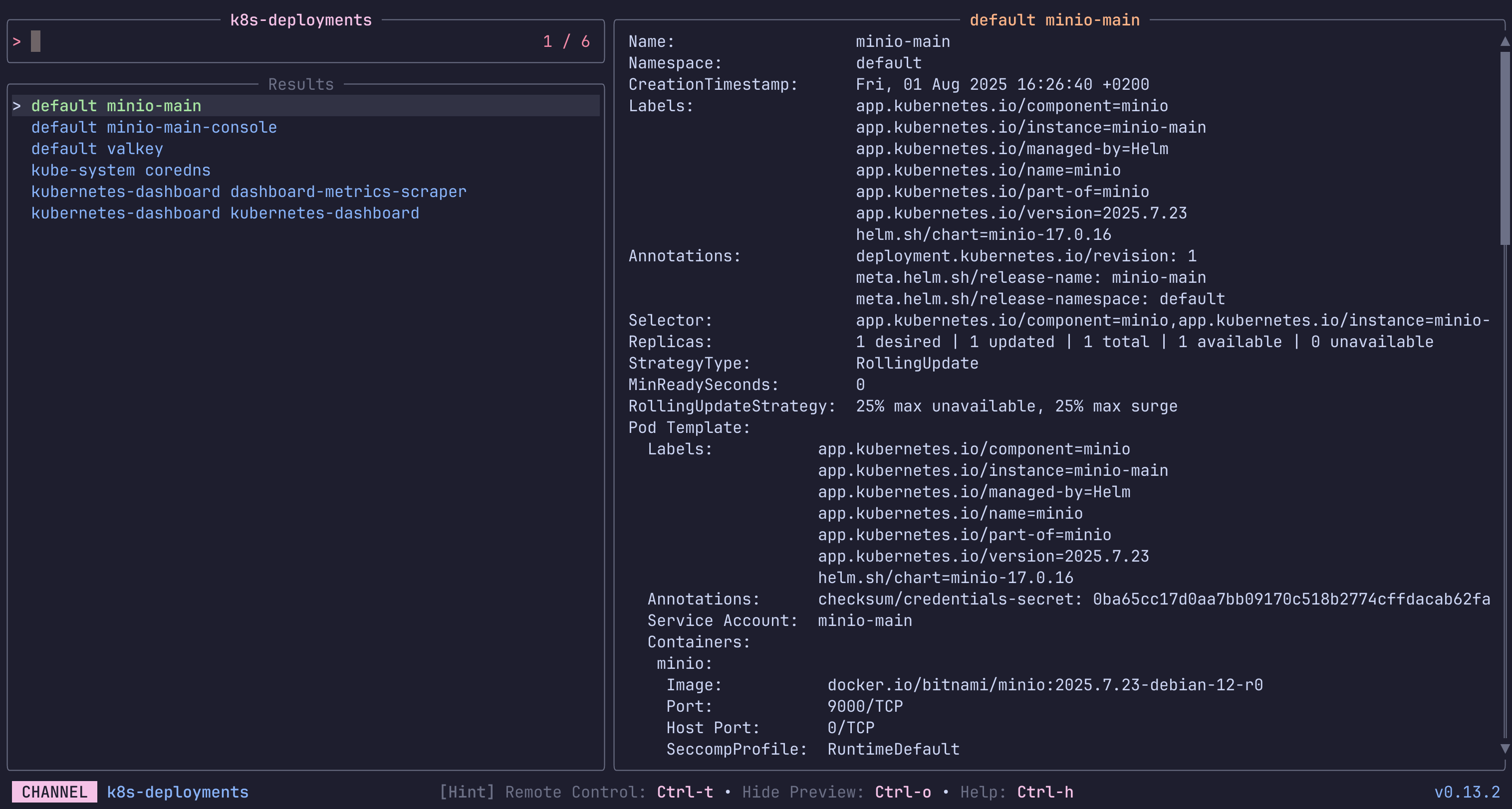Image resolution: width=1512 pixels, height=809 pixels.
Task: Click the selection arrow beside minio-main row
Action: click(16, 106)
